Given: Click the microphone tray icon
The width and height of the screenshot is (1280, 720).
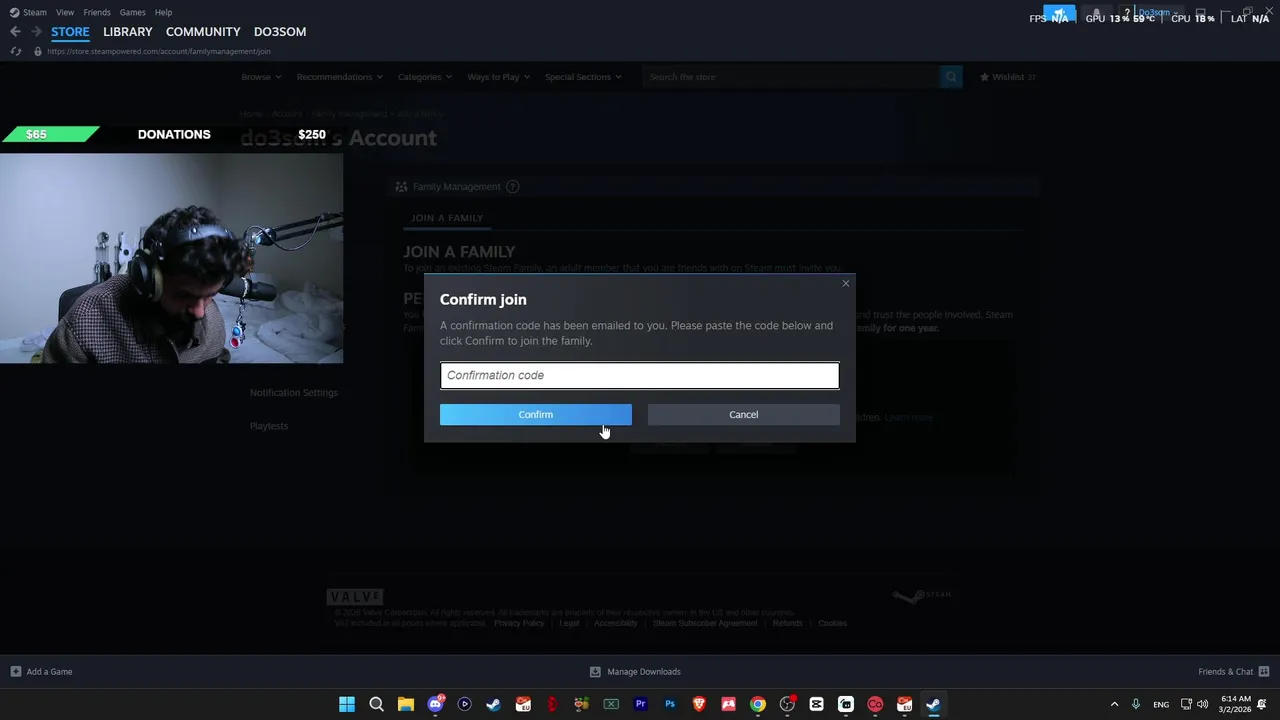Looking at the screenshot, I should coord(1136,705).
